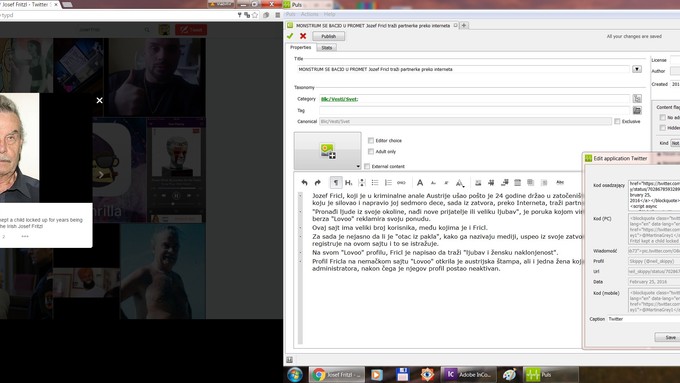
Task: Click into the Tag input field
Action: pos(474,111)
